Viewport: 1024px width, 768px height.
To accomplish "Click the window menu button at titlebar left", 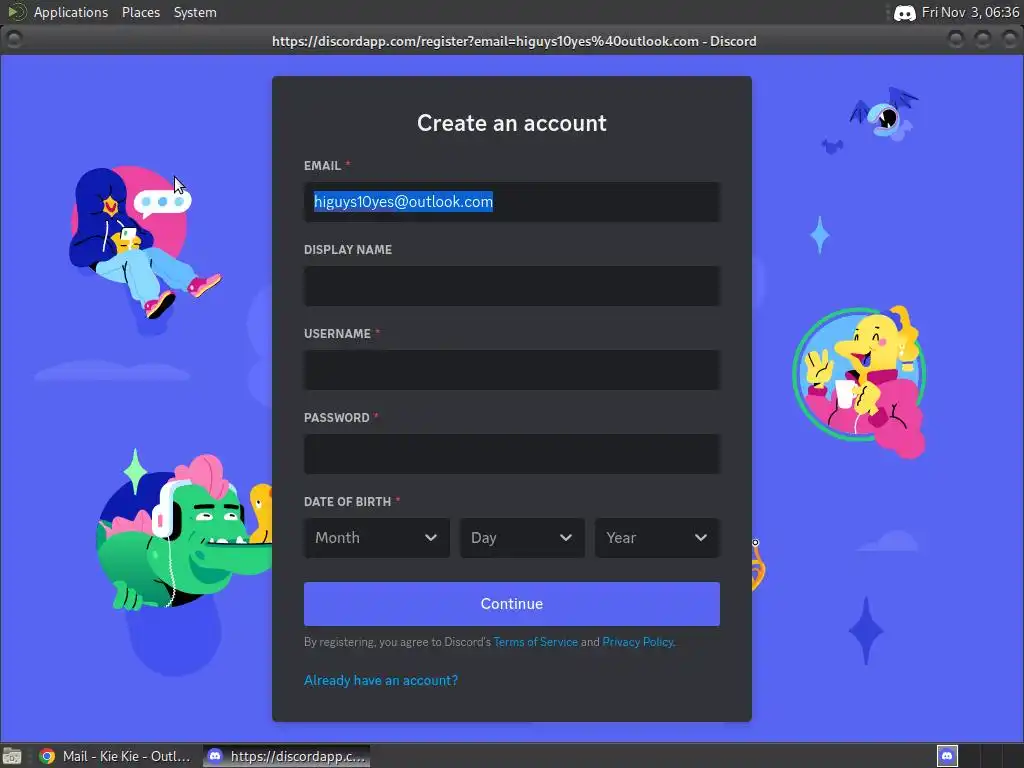I will [14, 40].
